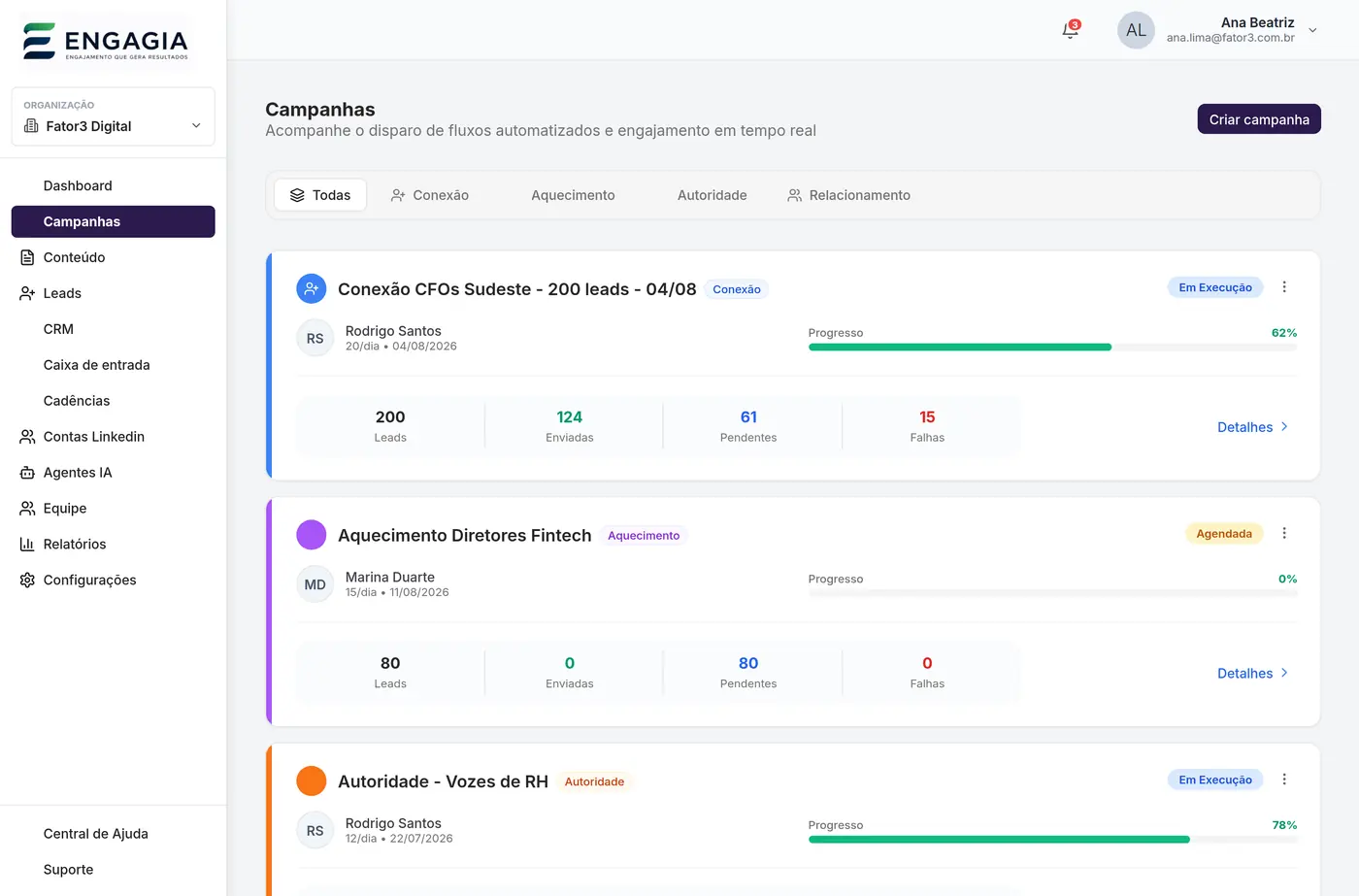
Task: Open the notifications bell icon
Action: [x=1070, y=30]
